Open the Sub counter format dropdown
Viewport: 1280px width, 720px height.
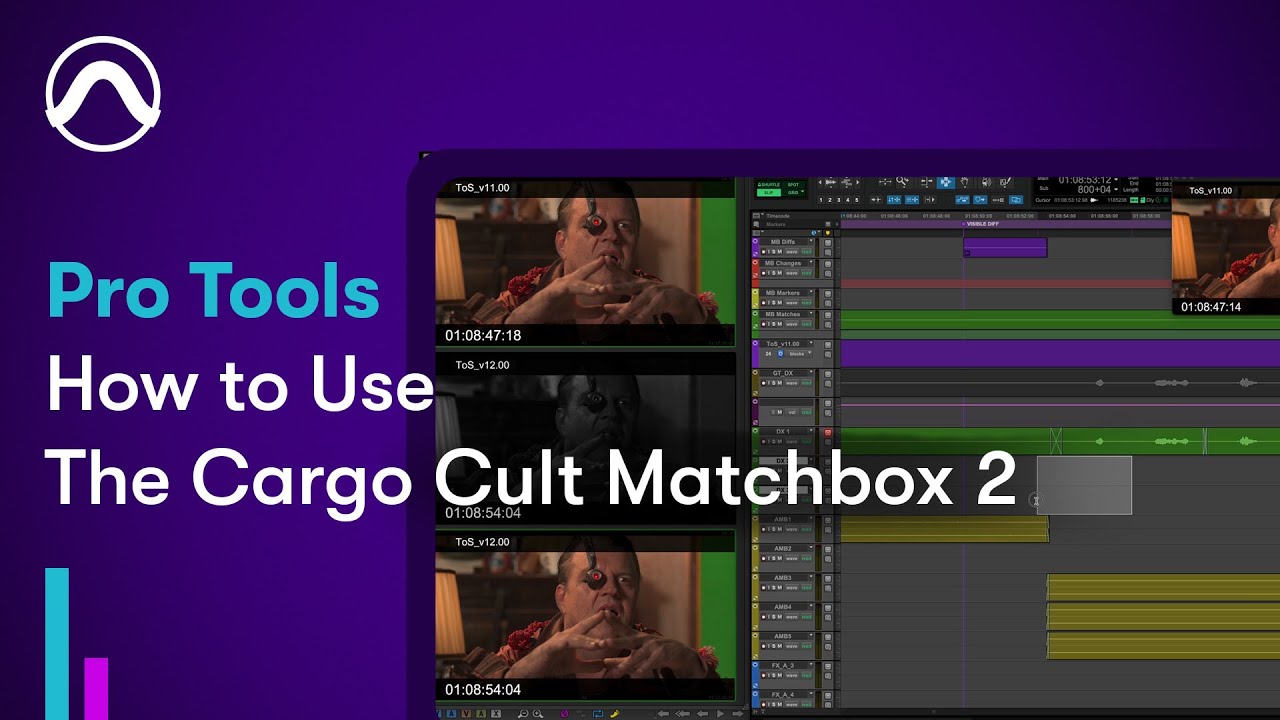1116,190
